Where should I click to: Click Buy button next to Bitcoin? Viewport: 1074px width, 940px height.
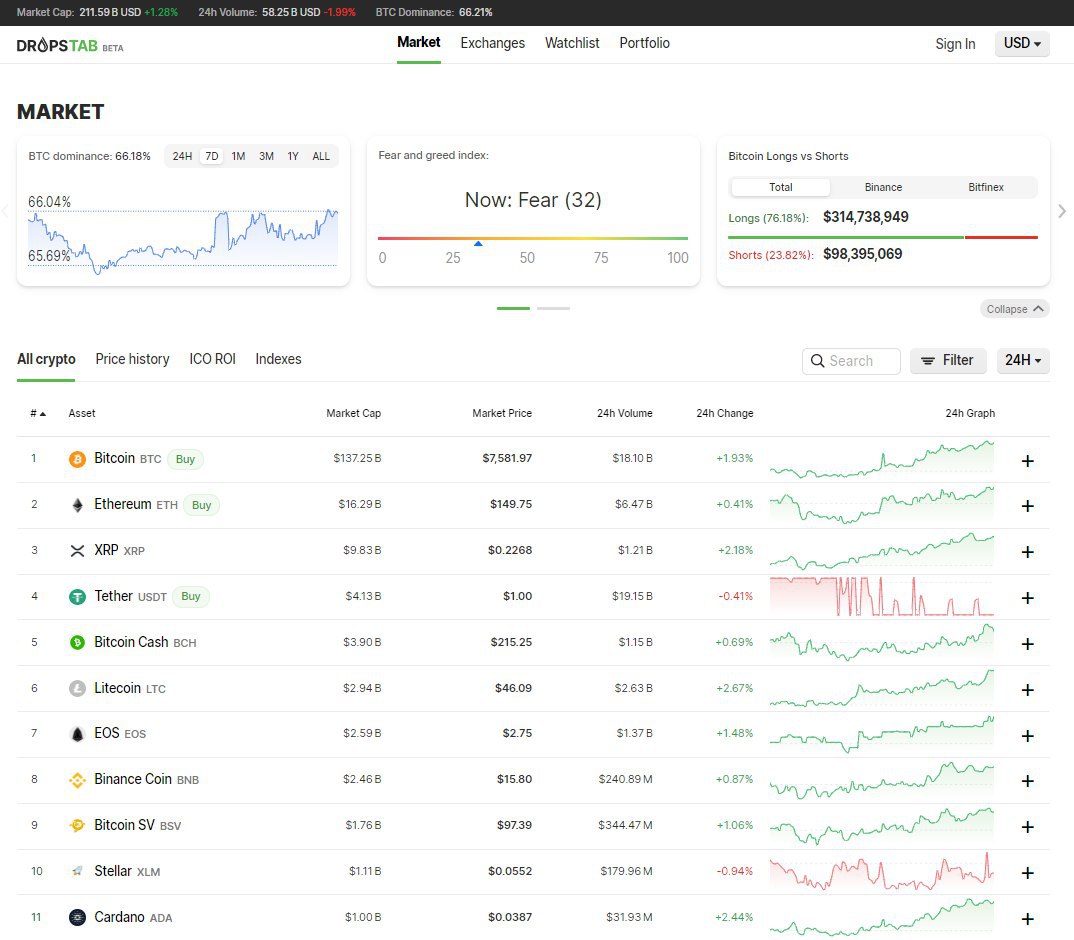click(x=186, y=459)
